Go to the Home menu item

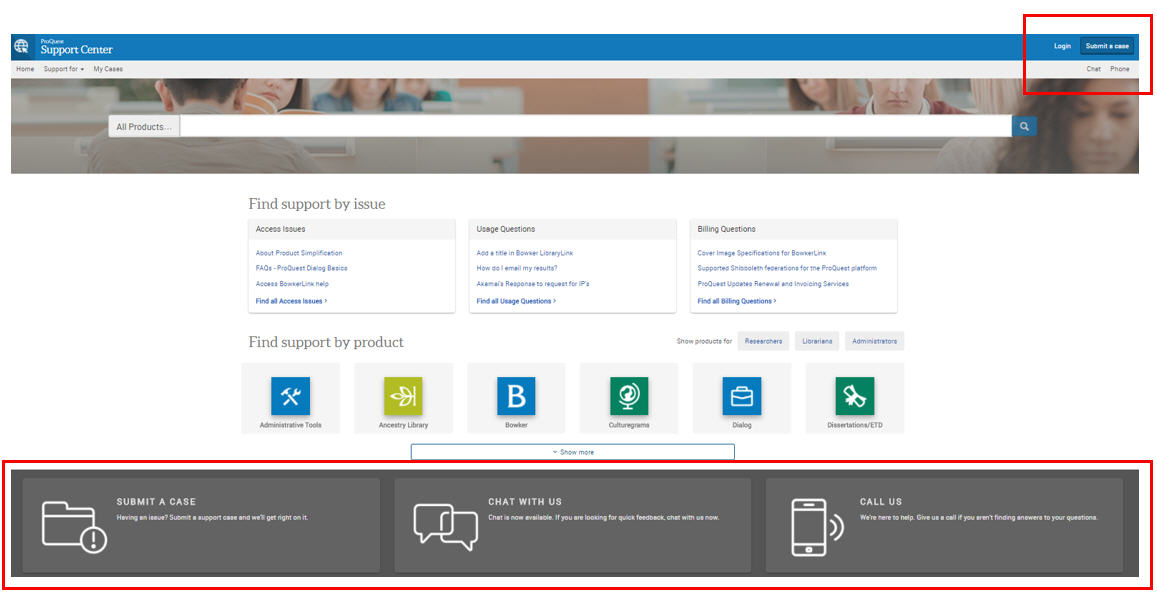coord(25,69)
